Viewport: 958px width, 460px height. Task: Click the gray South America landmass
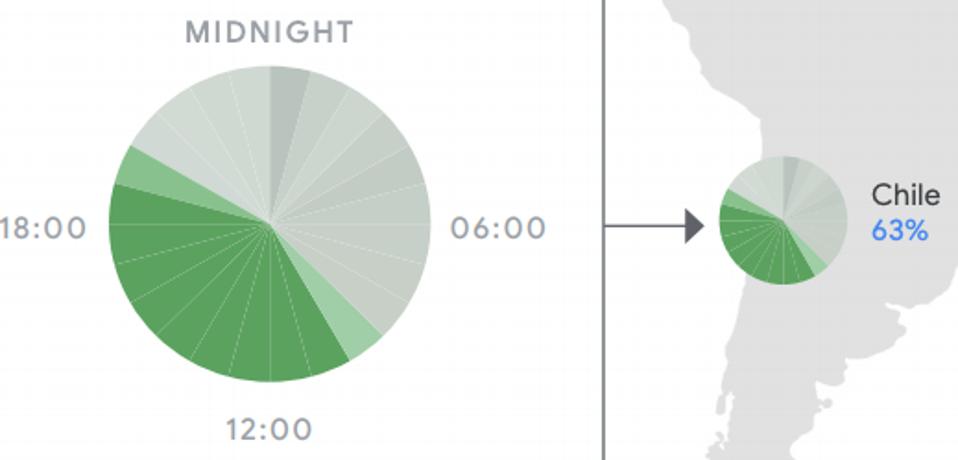(x=855, y=92)
